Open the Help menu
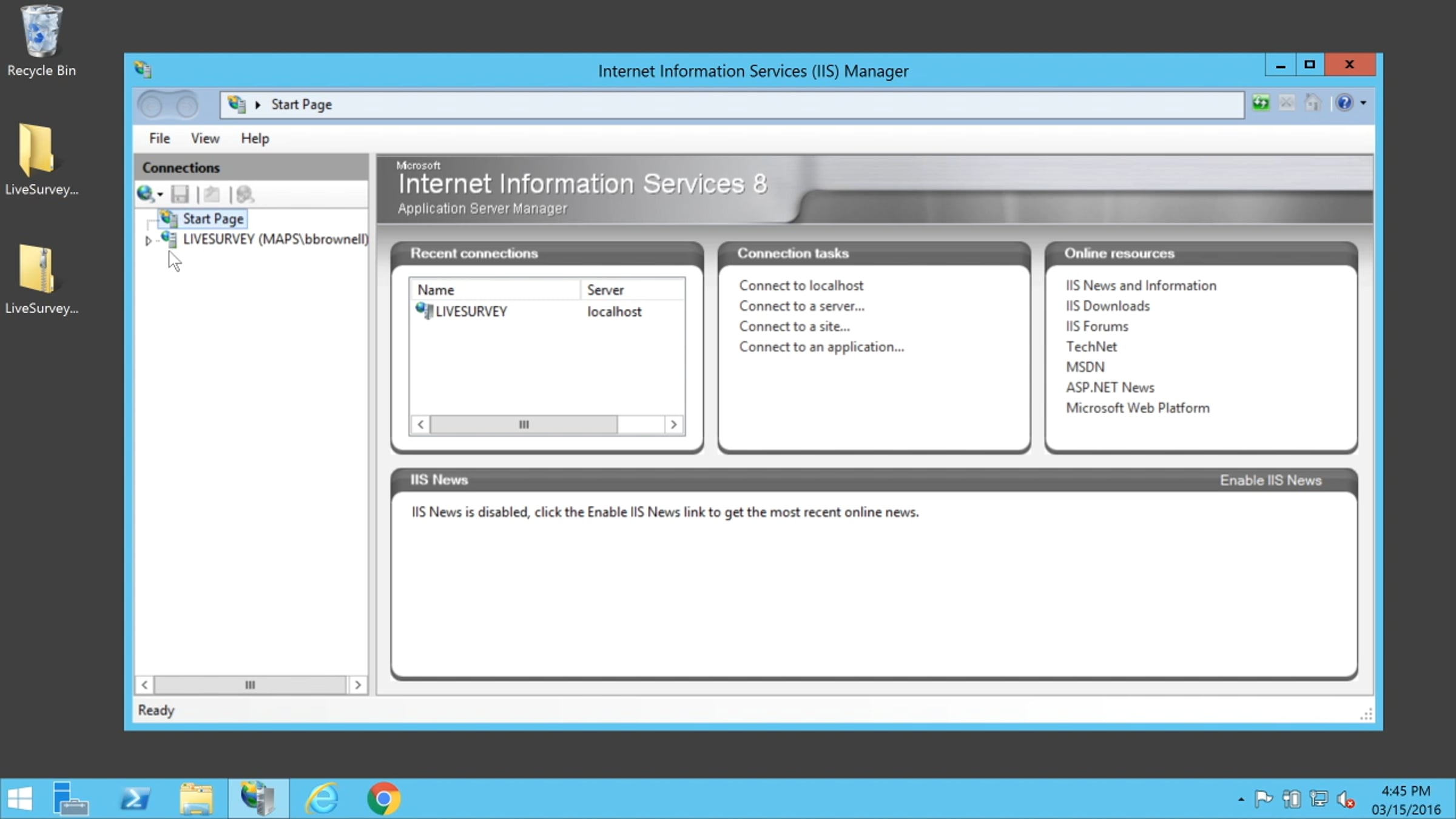 [x=255, y=138]
